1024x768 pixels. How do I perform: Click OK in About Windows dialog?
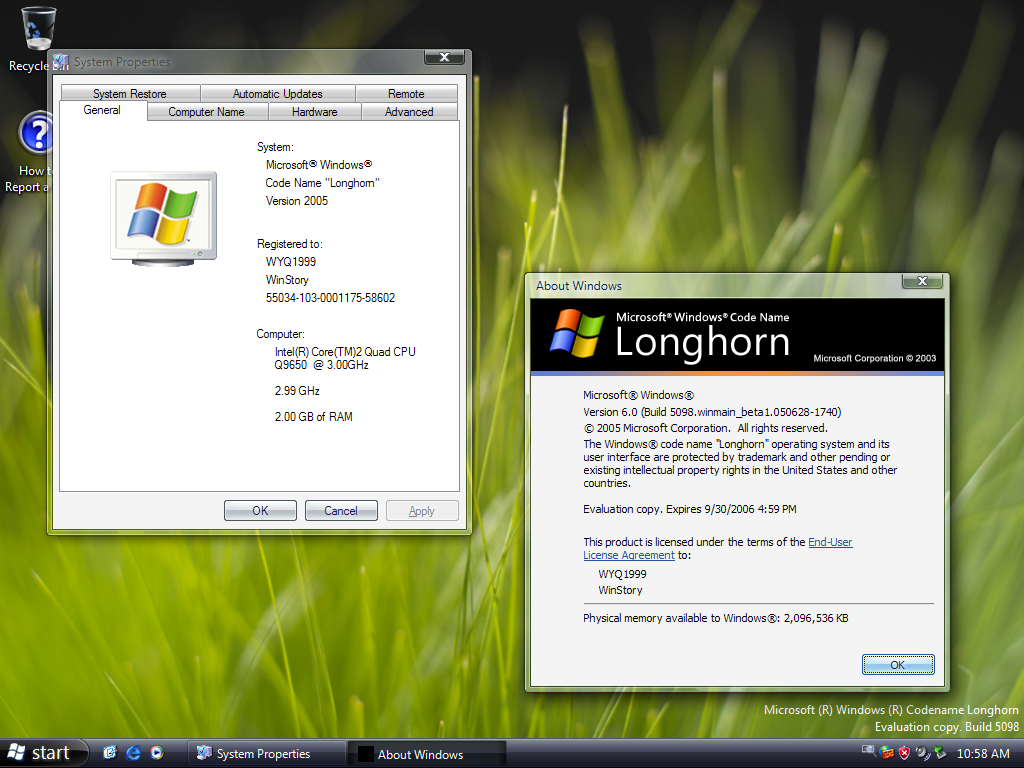[898, 665]
